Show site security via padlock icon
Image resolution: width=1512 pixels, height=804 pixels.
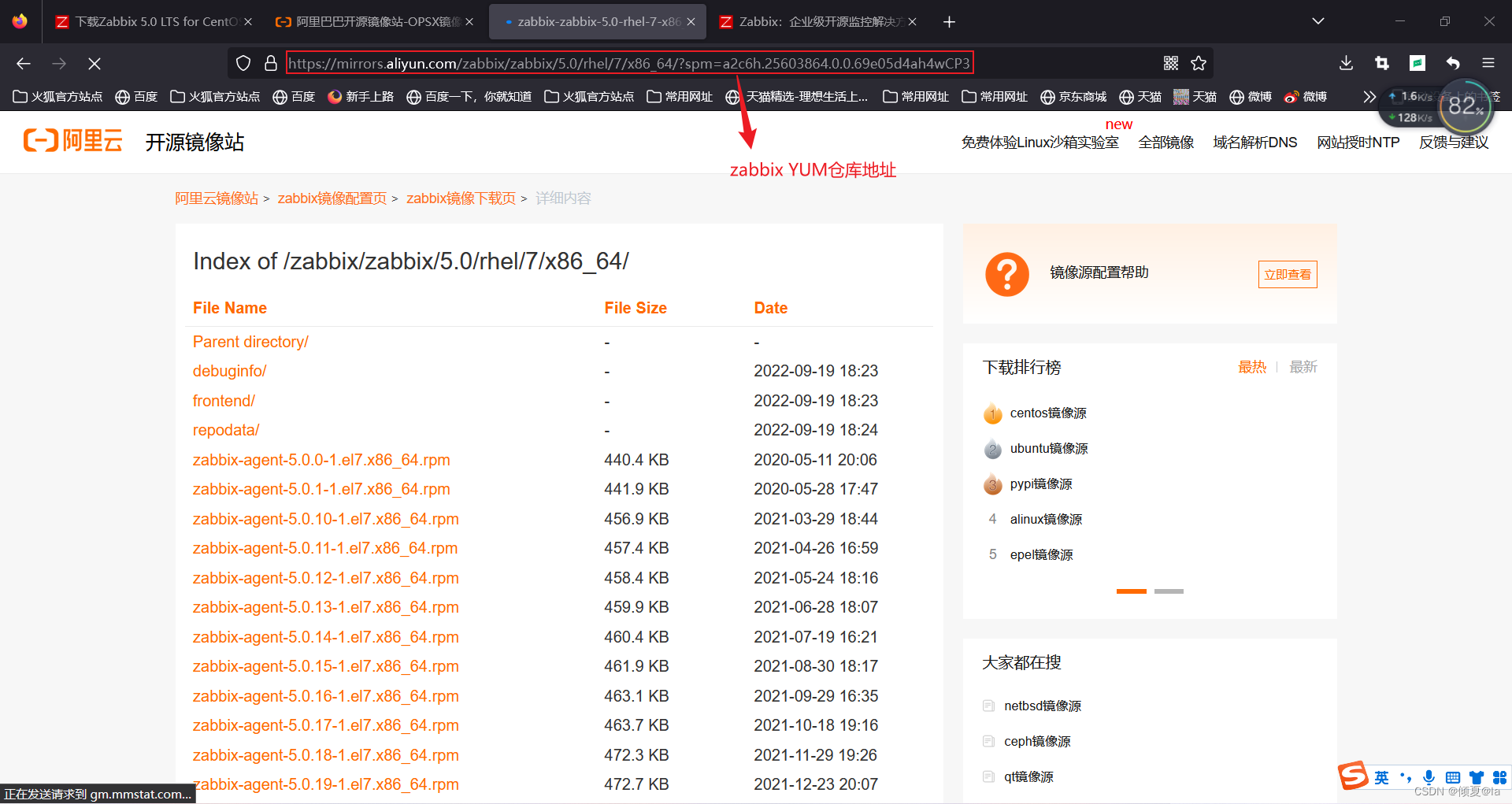click(x=271, y=63)
